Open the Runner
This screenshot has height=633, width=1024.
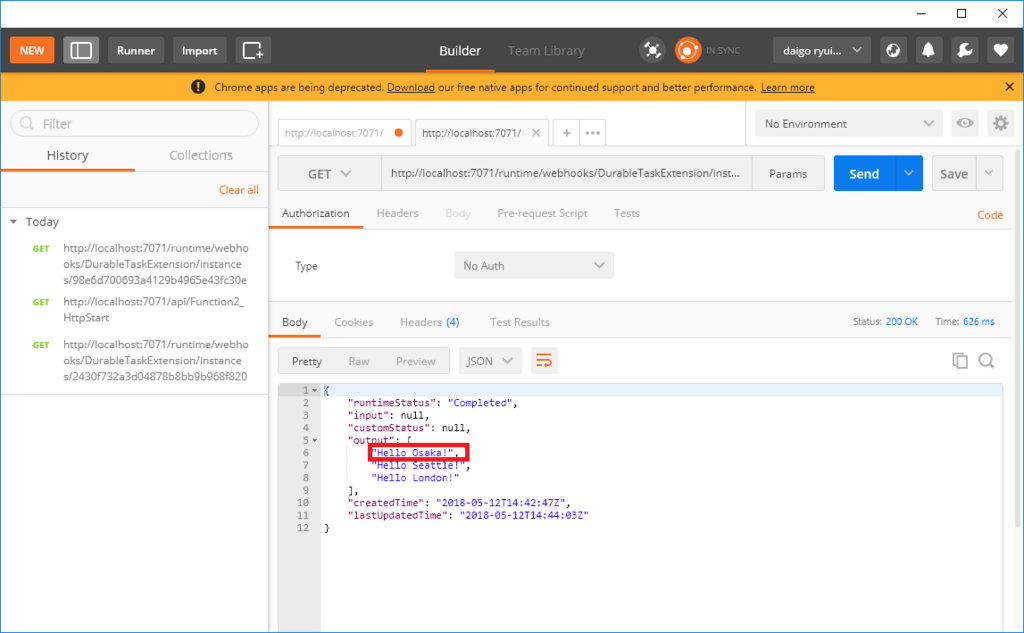tap(136, 50)
